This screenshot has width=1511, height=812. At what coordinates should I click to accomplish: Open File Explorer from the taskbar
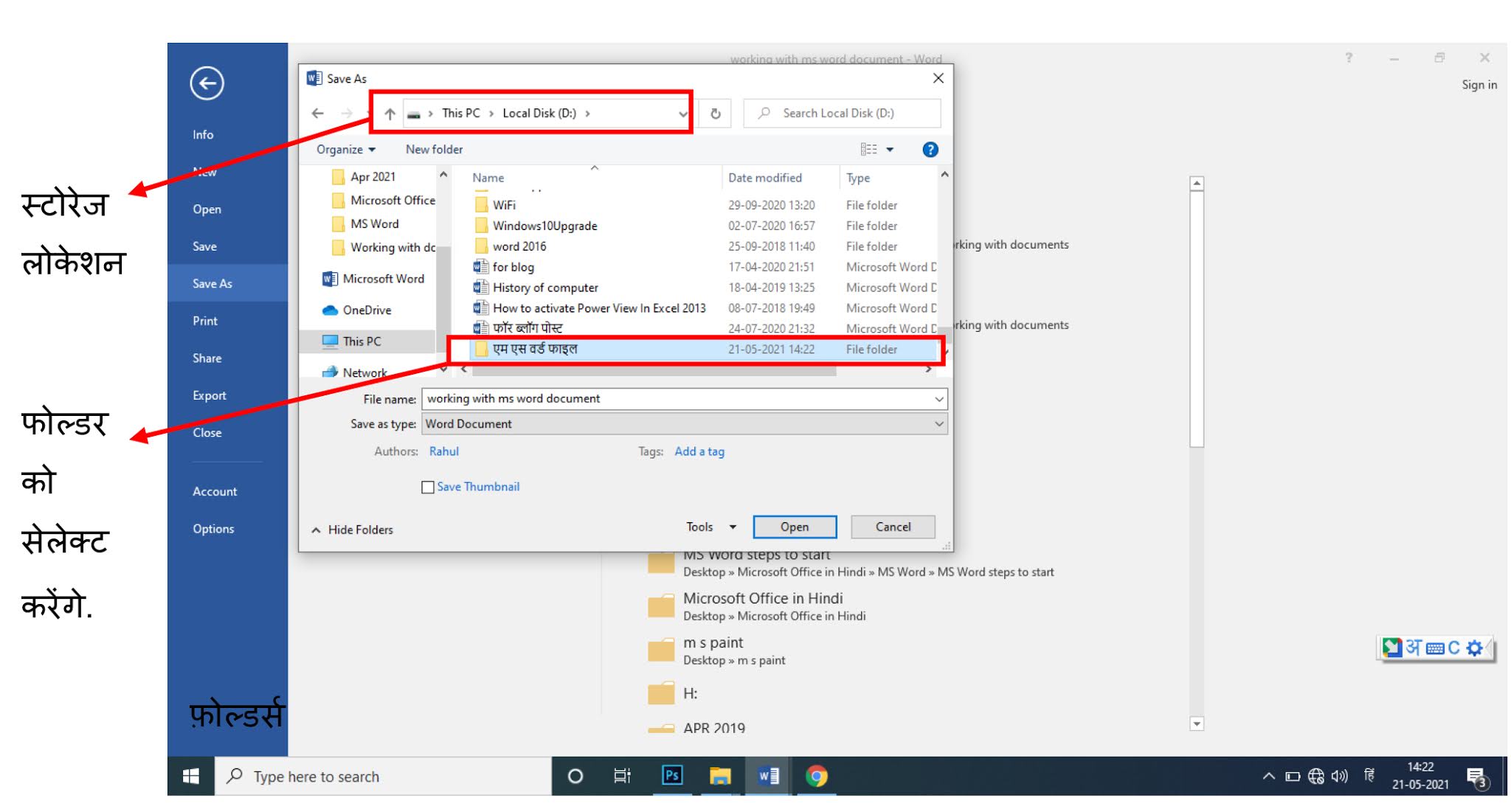[719, 776]
